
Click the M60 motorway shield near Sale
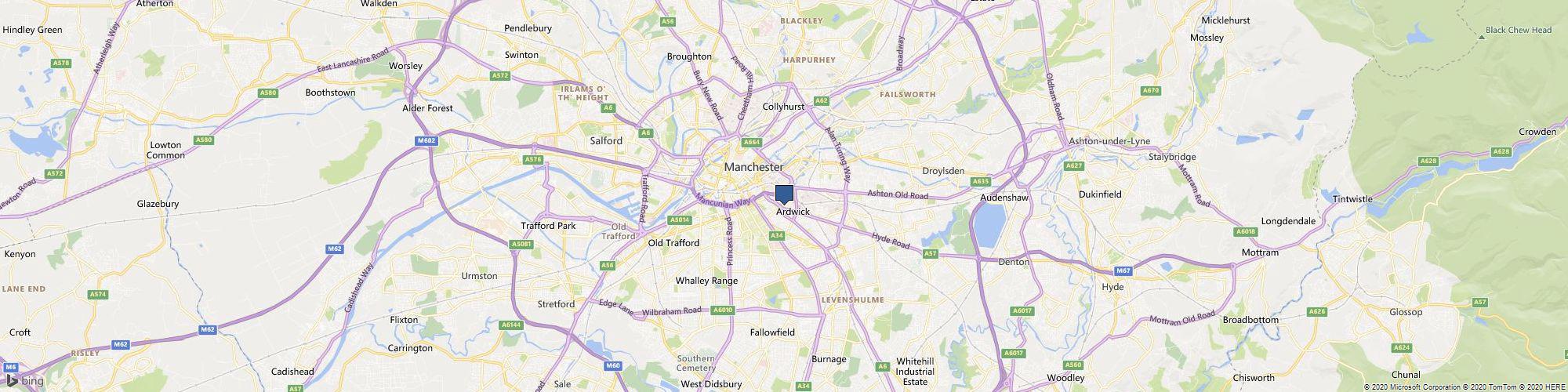[614, 366]
